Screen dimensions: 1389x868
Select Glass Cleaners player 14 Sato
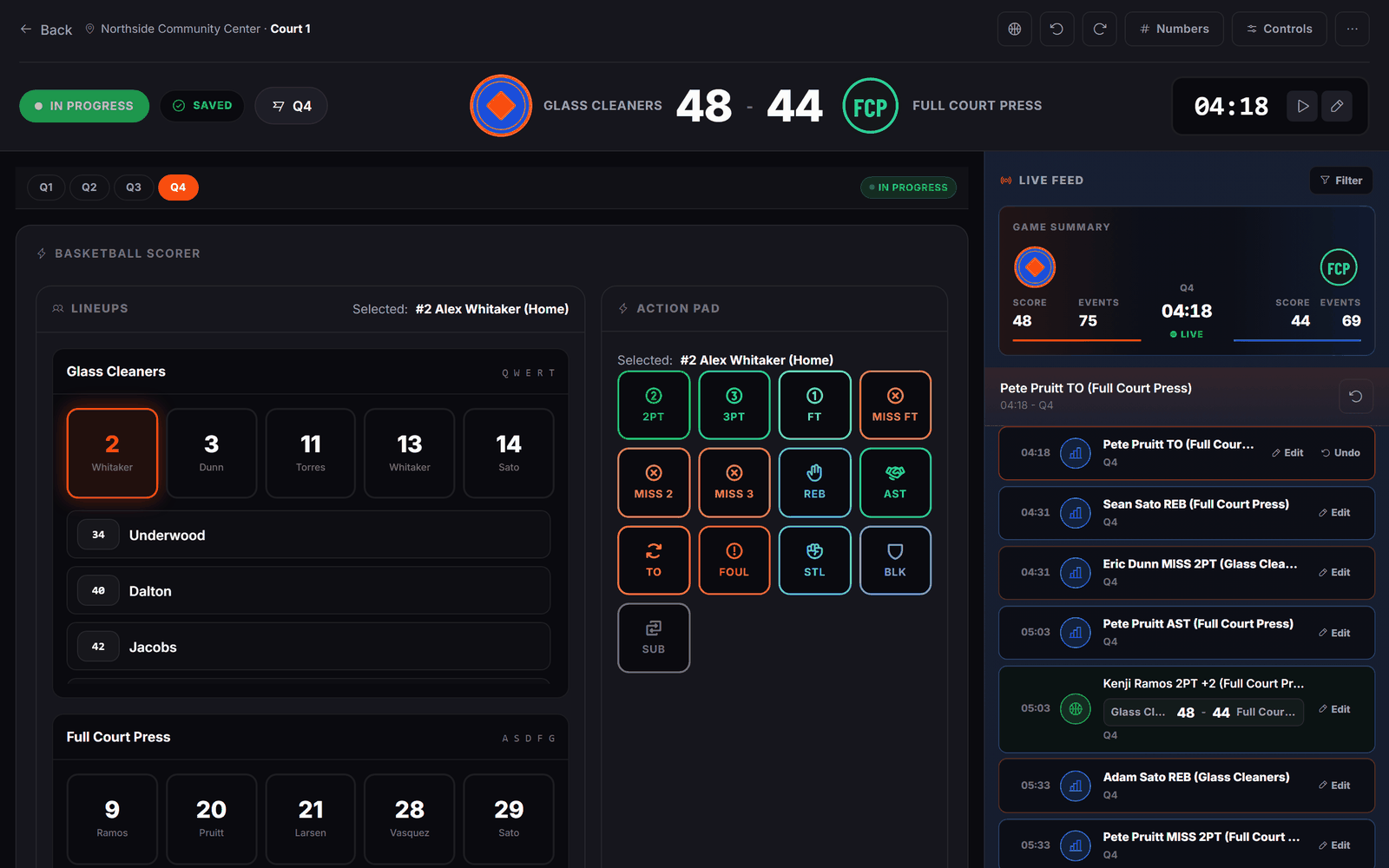click(x=509, y=453)
